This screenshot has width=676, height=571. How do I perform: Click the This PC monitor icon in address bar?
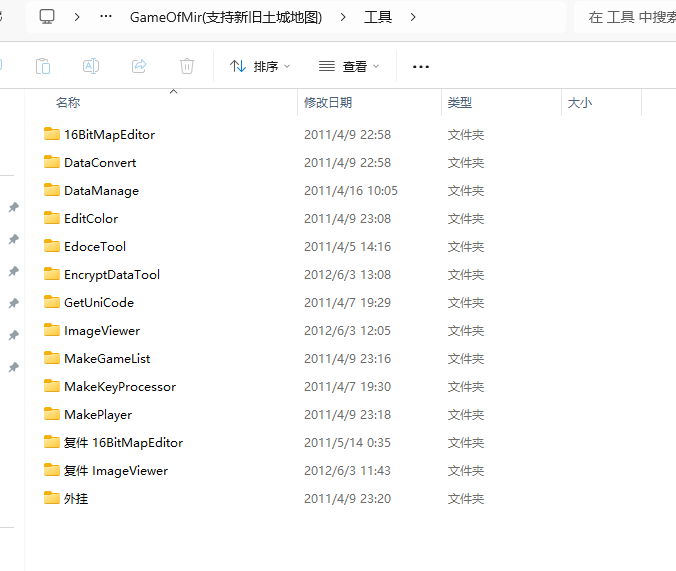pos(47,17)
